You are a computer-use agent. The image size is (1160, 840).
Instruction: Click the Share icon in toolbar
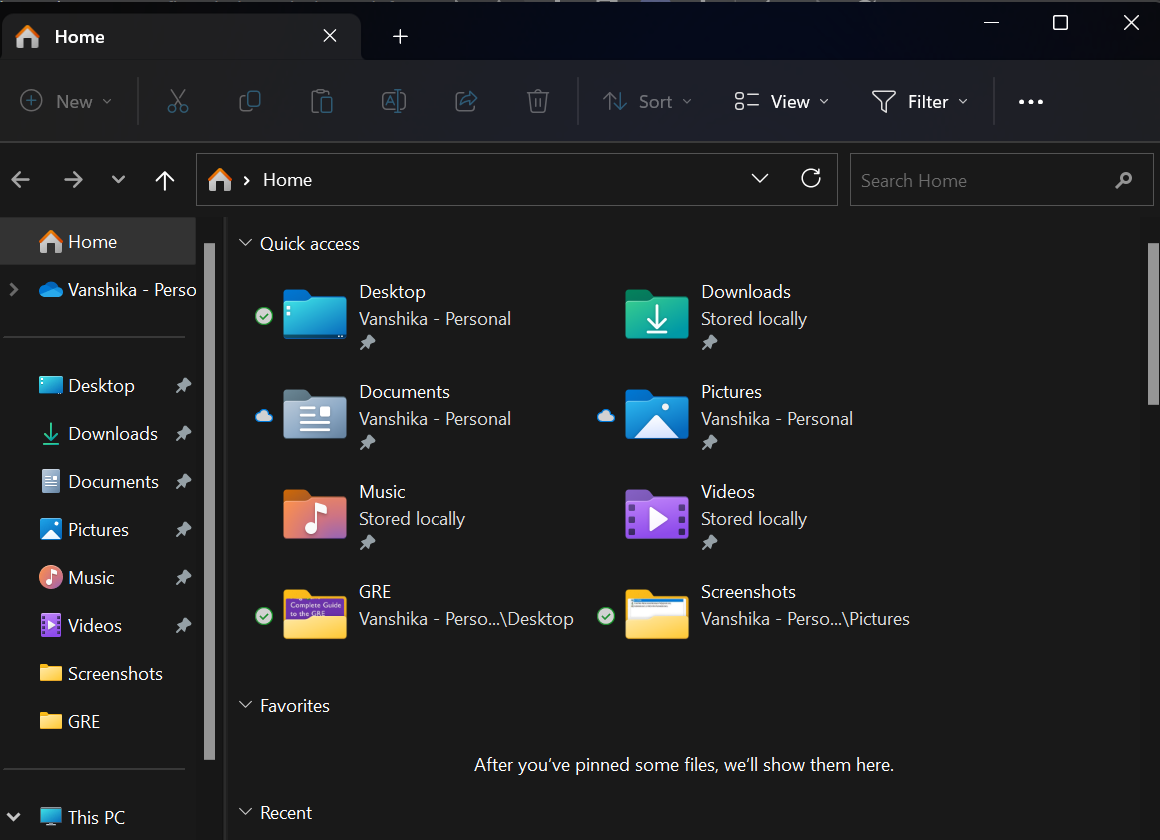(x=466, y=101)
